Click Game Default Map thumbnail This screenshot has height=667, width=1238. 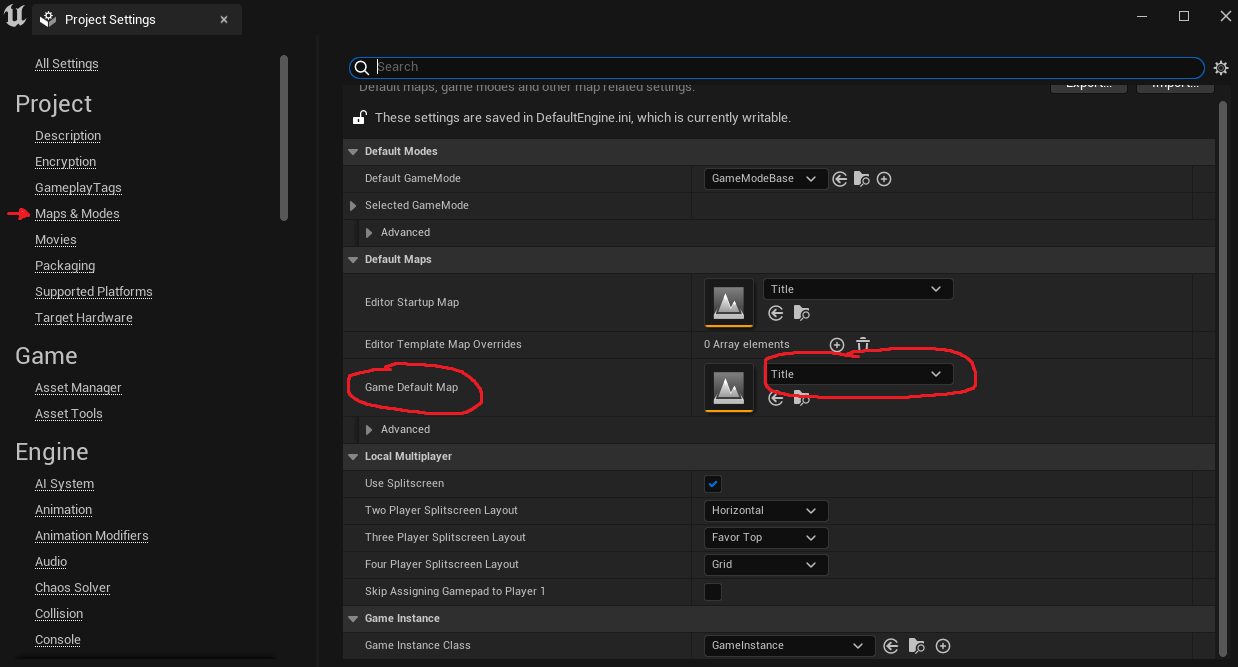[x=729, y=388]
